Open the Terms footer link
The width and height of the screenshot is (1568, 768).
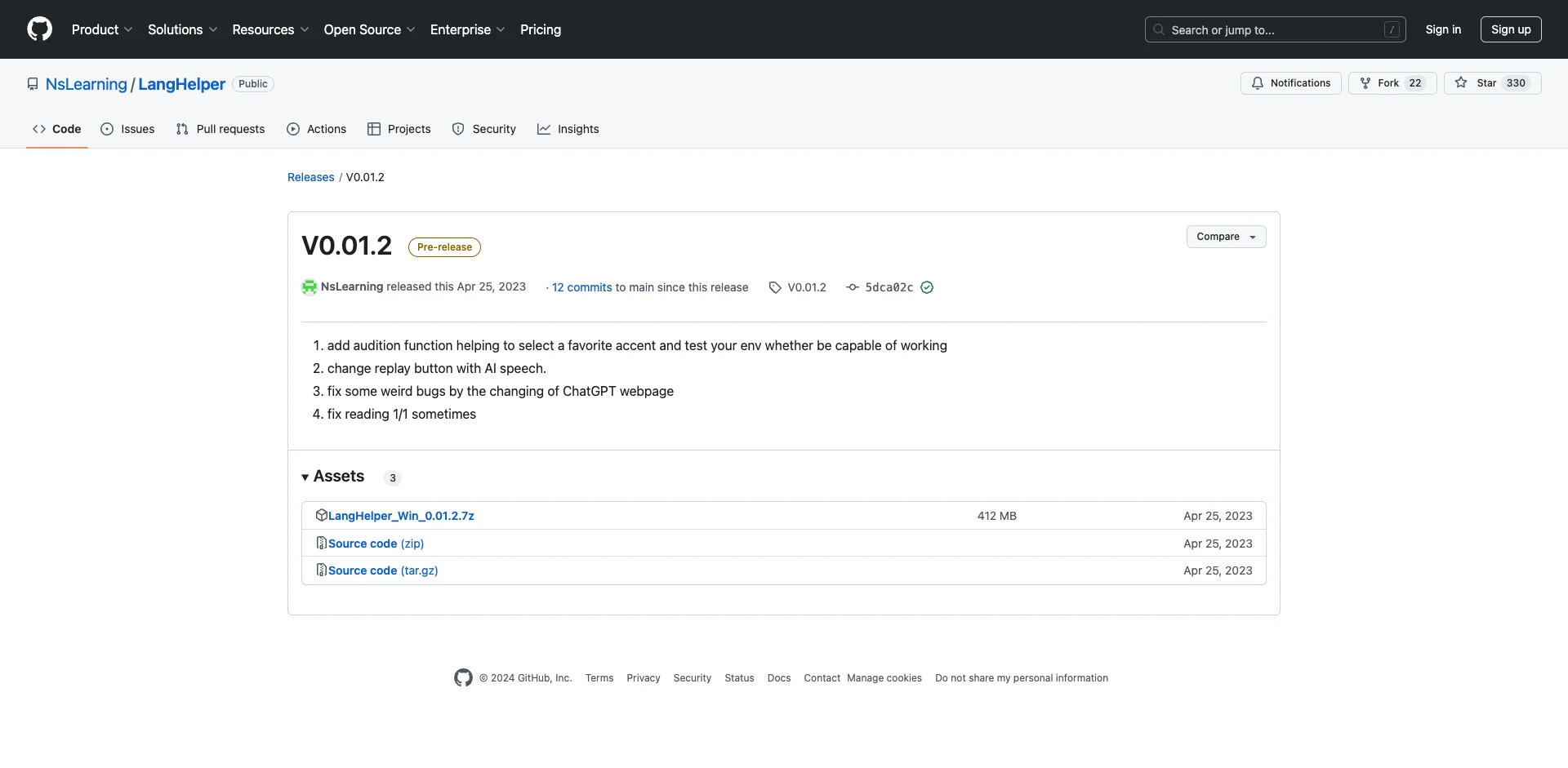(x=599, y=678)
